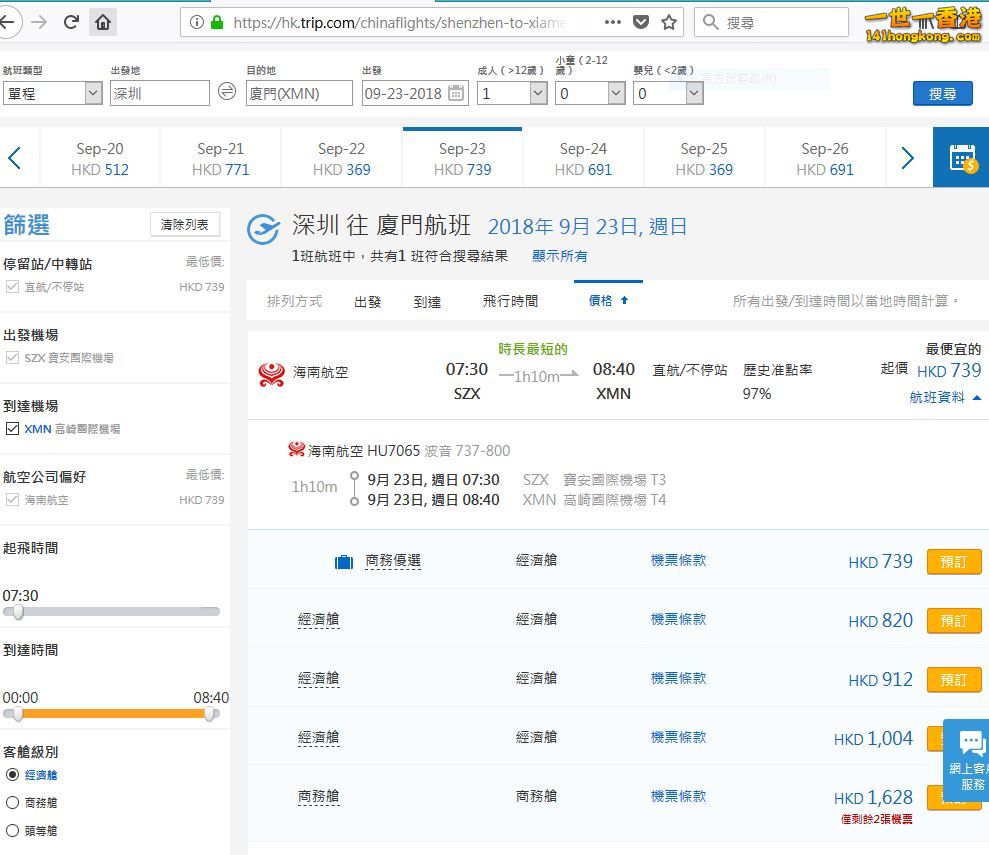Toggle XMN 高崎國際機場 arrival airport checkbox
The image size is (989, 855).
pos(12,429)
